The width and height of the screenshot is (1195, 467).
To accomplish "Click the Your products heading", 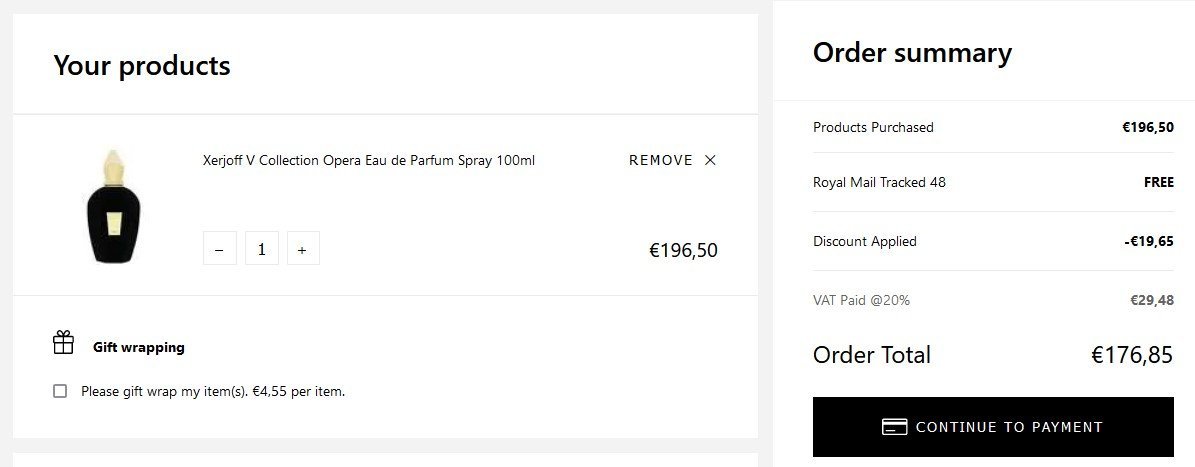I will tap(142, 66).
